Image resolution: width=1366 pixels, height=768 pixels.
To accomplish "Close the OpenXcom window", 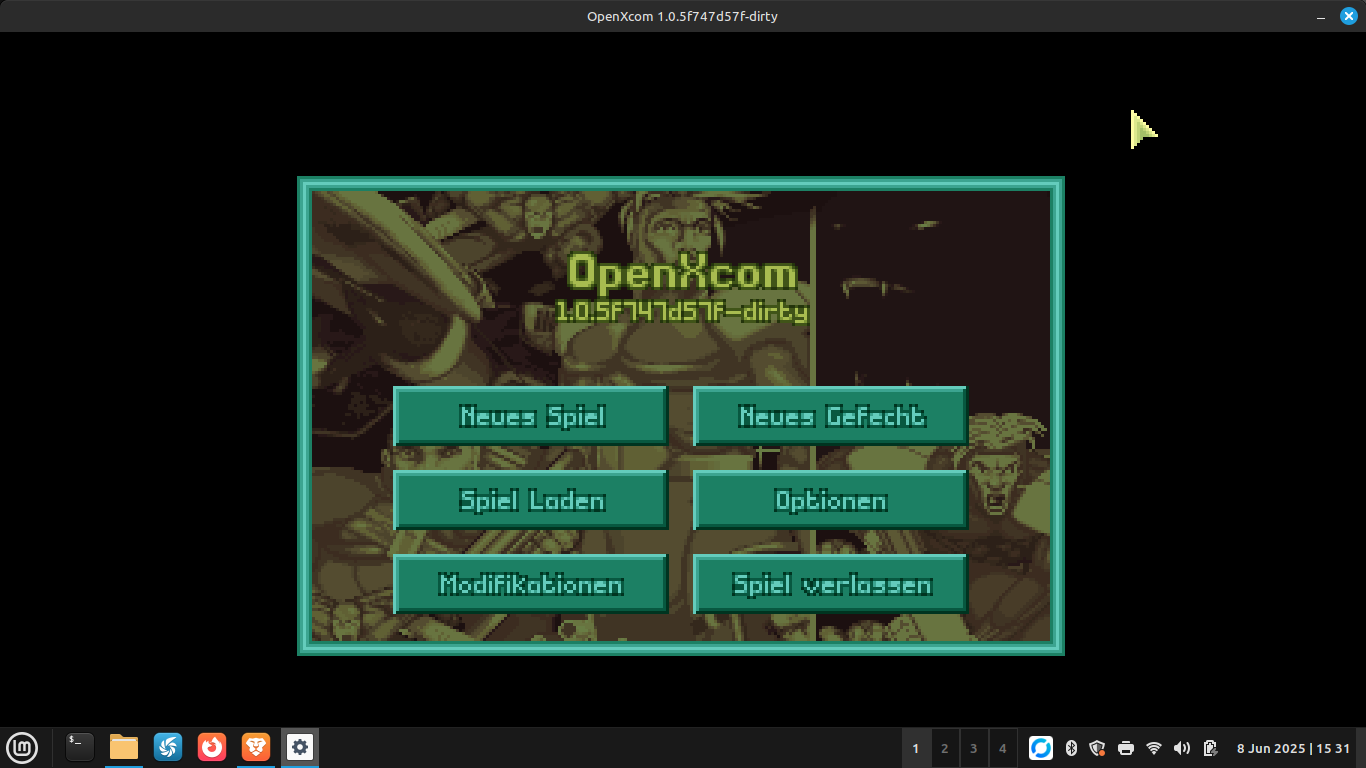I will (x=1348, y=16).
